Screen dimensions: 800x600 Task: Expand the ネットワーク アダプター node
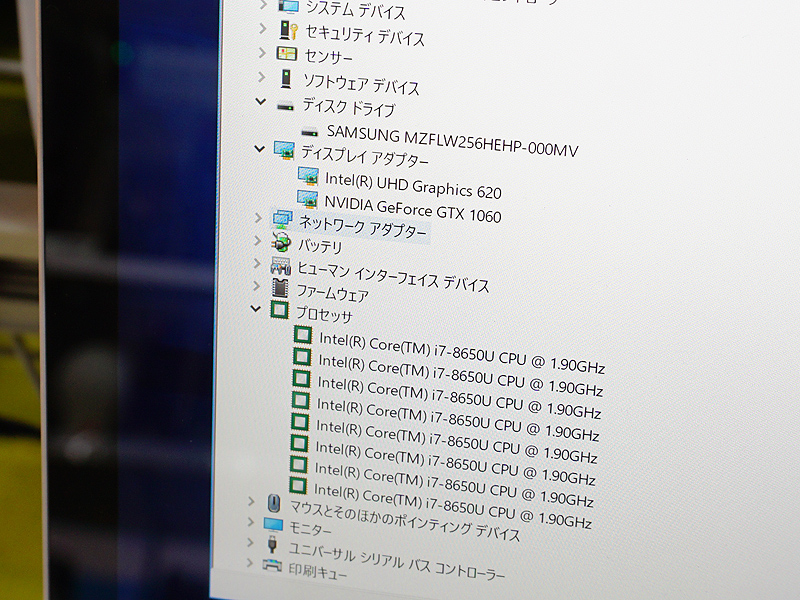259,218
